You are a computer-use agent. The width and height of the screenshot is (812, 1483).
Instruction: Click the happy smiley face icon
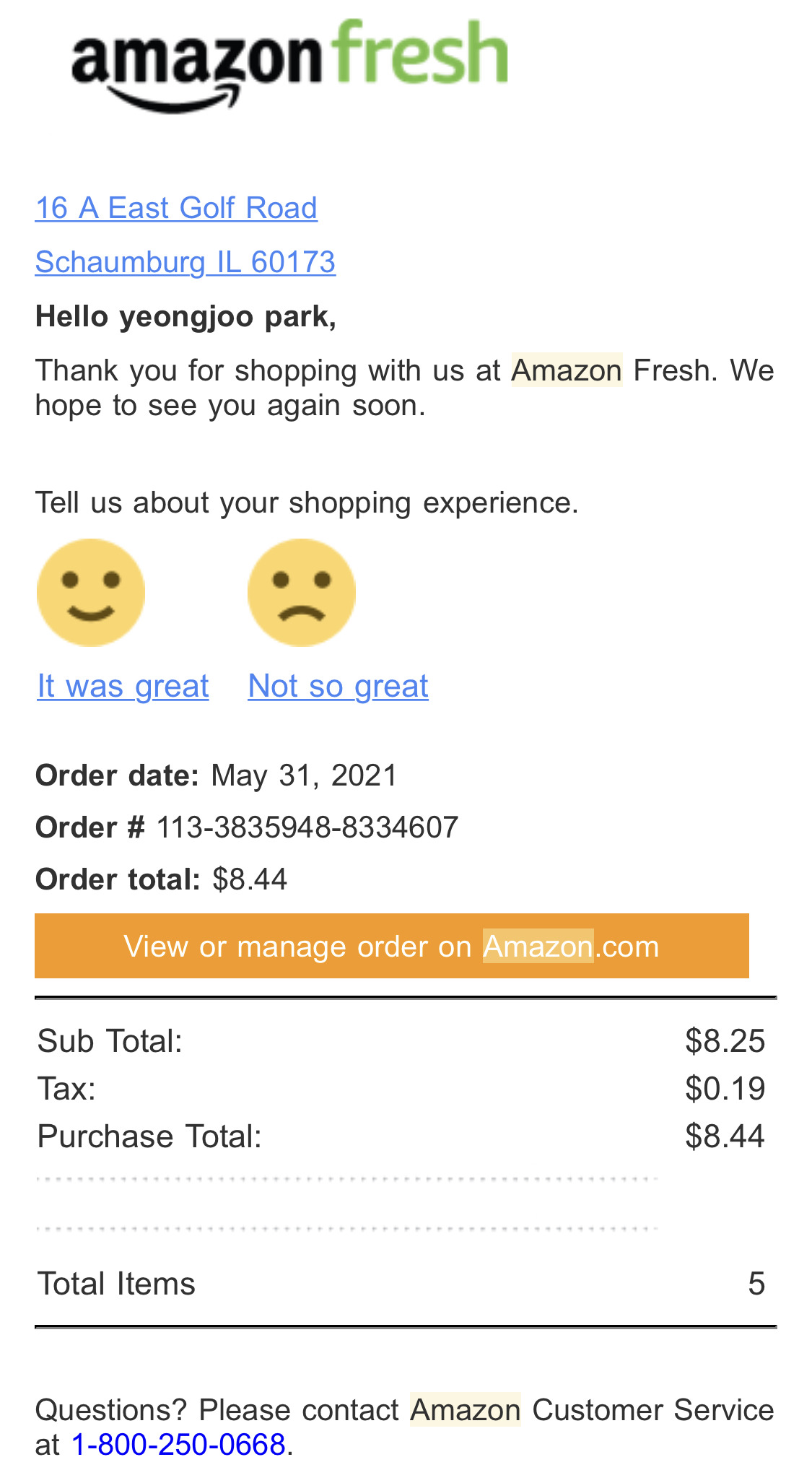point(91,592)
